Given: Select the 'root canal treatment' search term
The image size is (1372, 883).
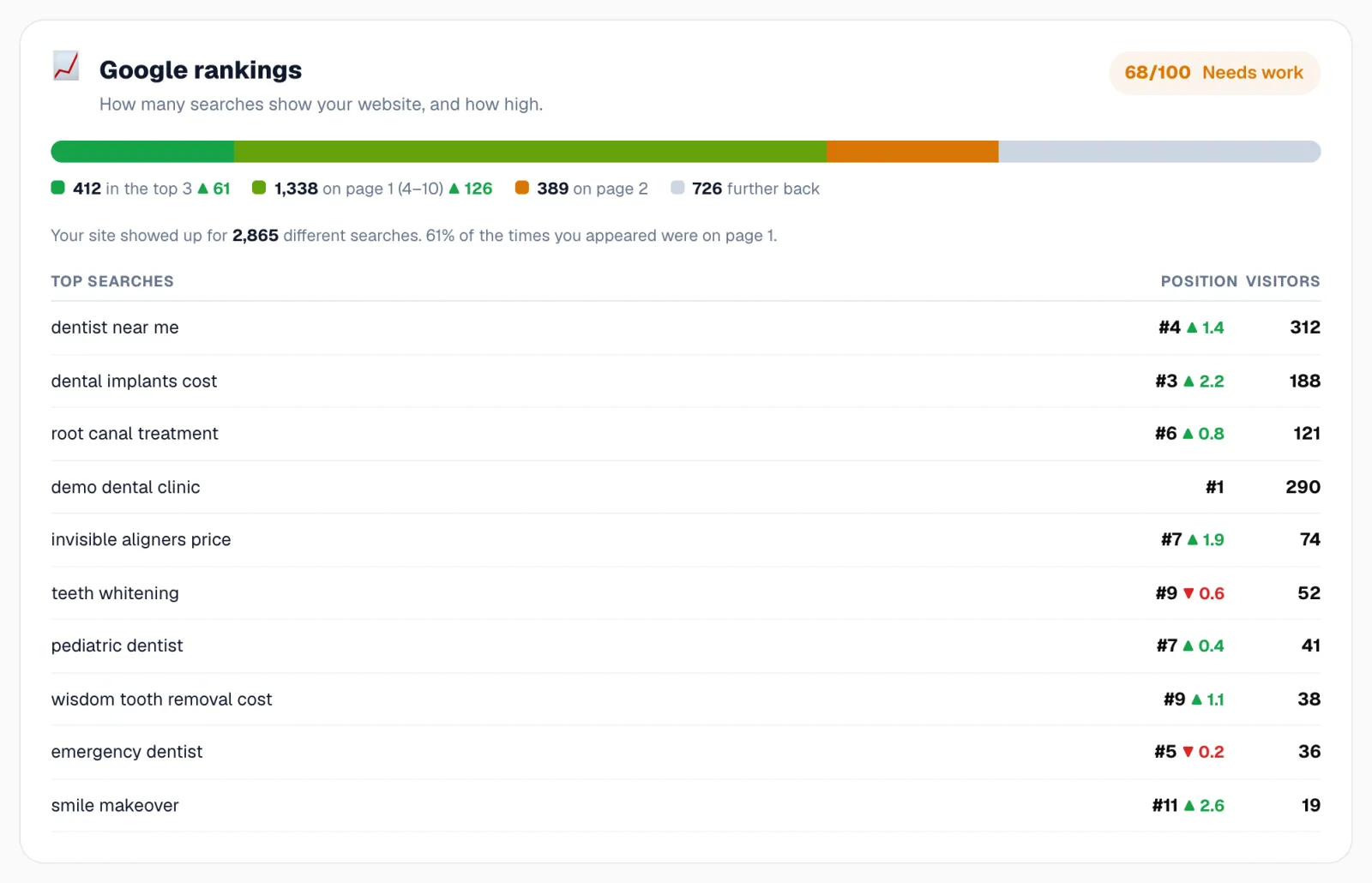Looking at the screenshot, I should [135, 434].
